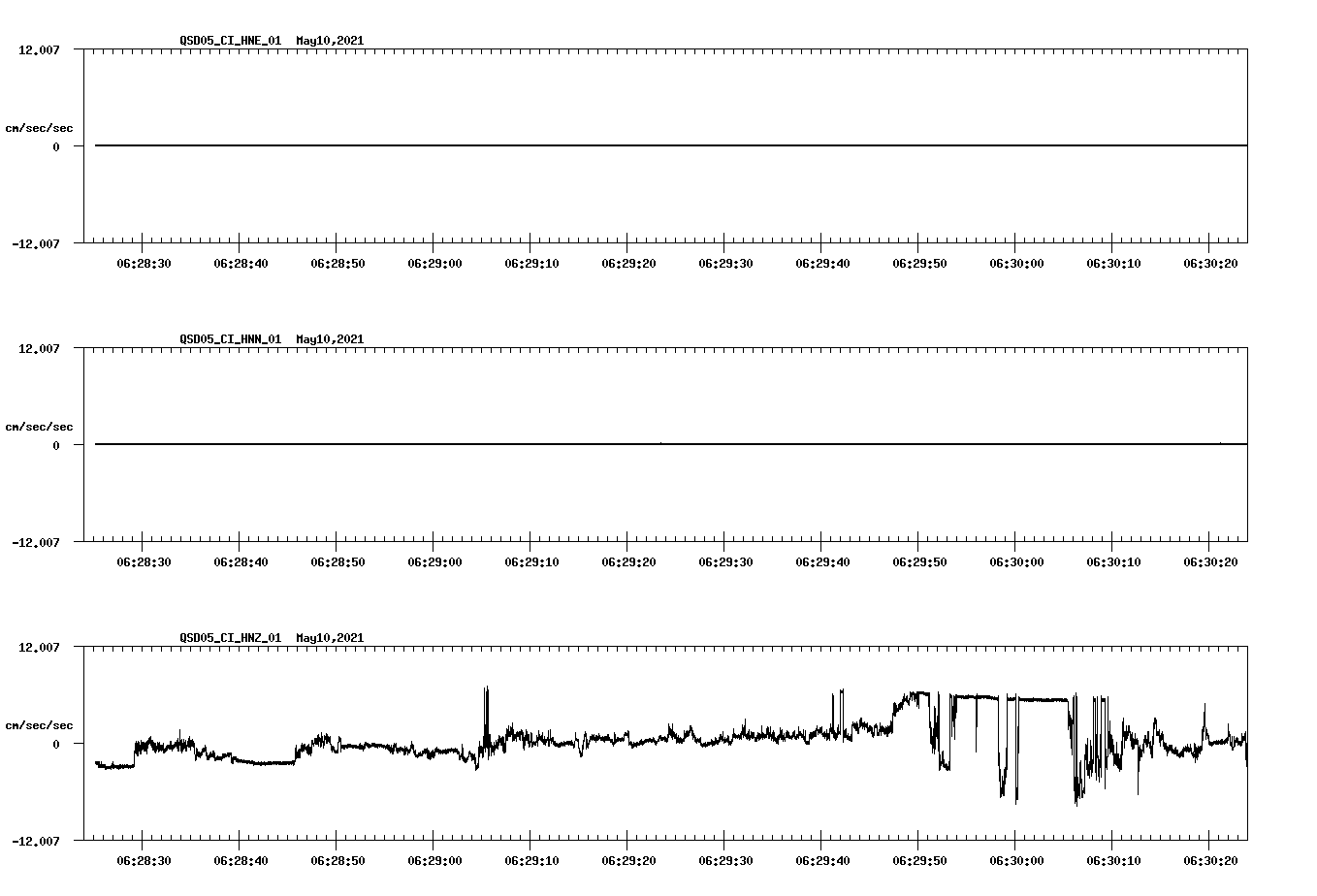The width and height of the screenshot is (1317, 896).
Task: Click 06:29:50 time label under HNN plot
Action: click(919, 561)
